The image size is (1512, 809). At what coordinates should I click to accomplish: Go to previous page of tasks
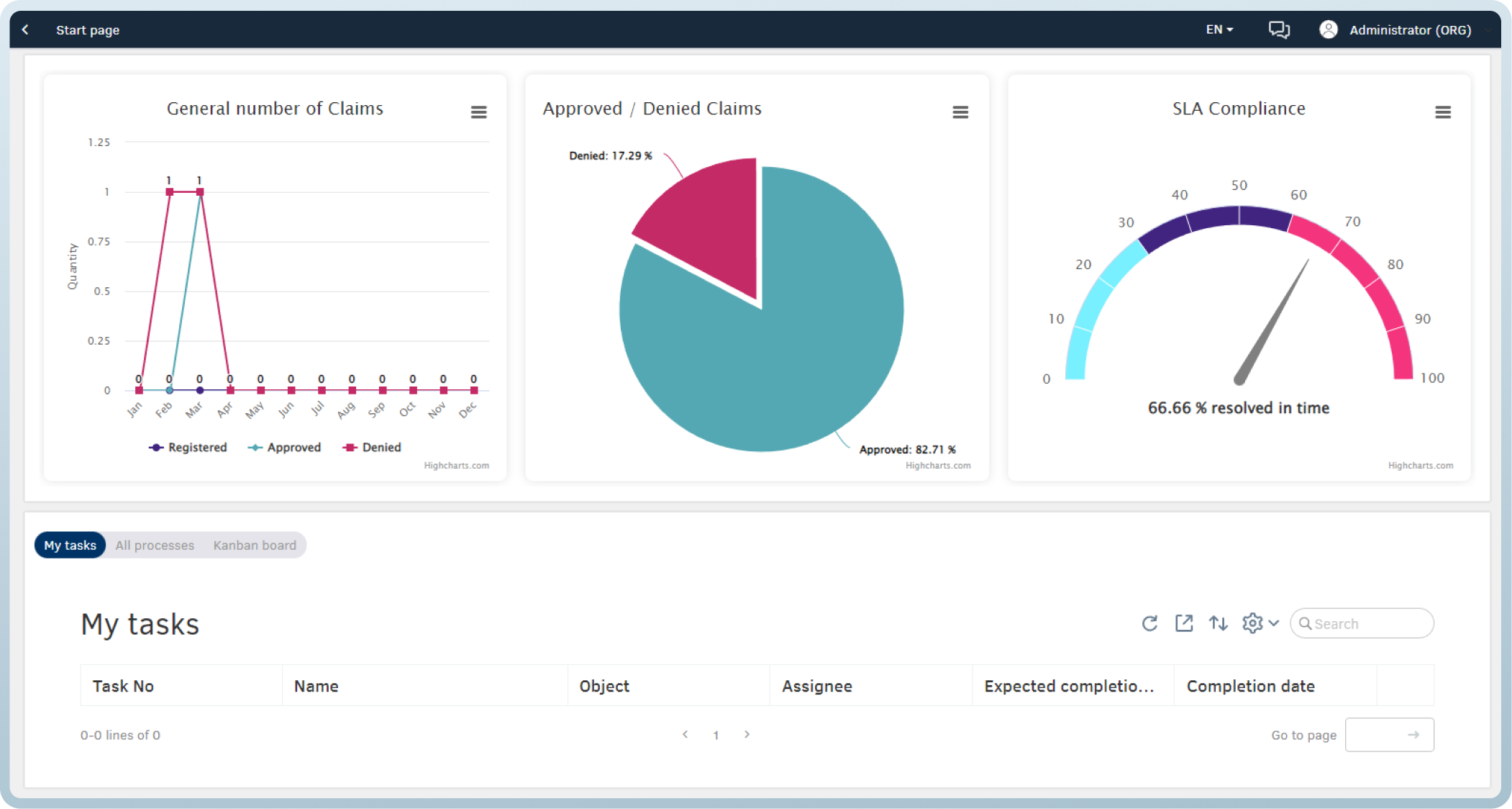(x=685, y=734)
